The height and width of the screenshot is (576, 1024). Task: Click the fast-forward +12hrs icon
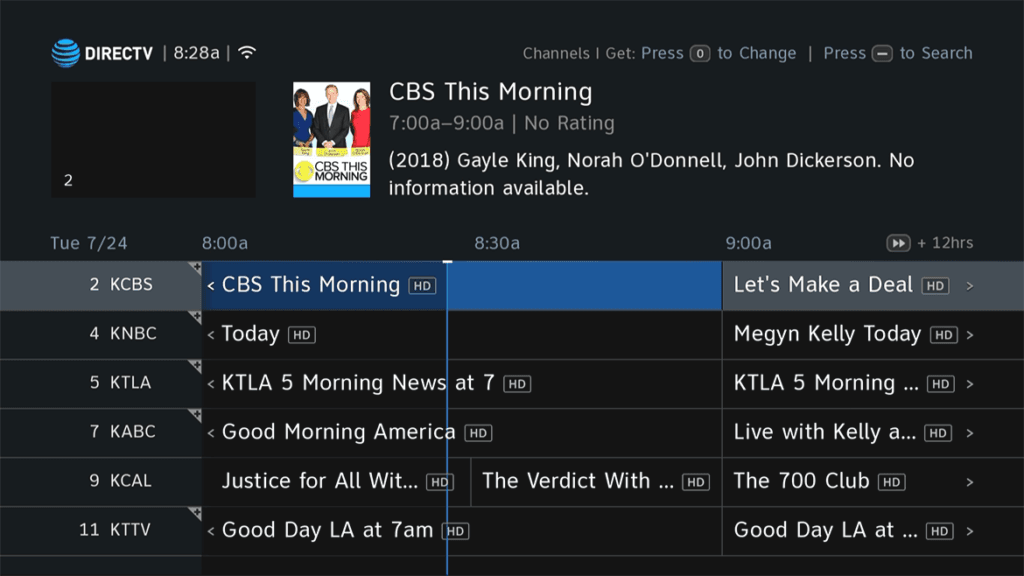899,243
